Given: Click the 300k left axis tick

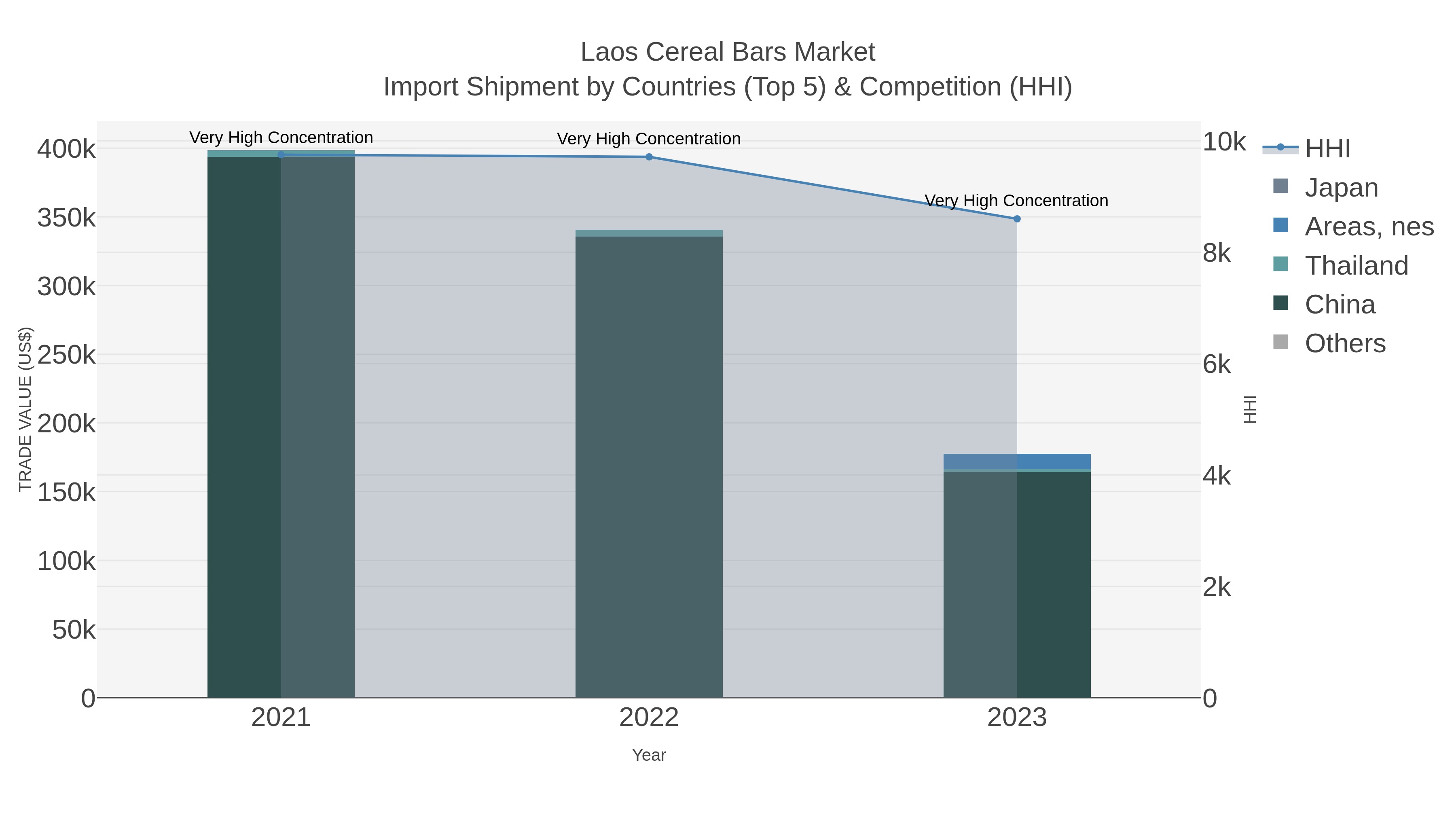Looking at the screenshot, I should [x=66, y=287].
